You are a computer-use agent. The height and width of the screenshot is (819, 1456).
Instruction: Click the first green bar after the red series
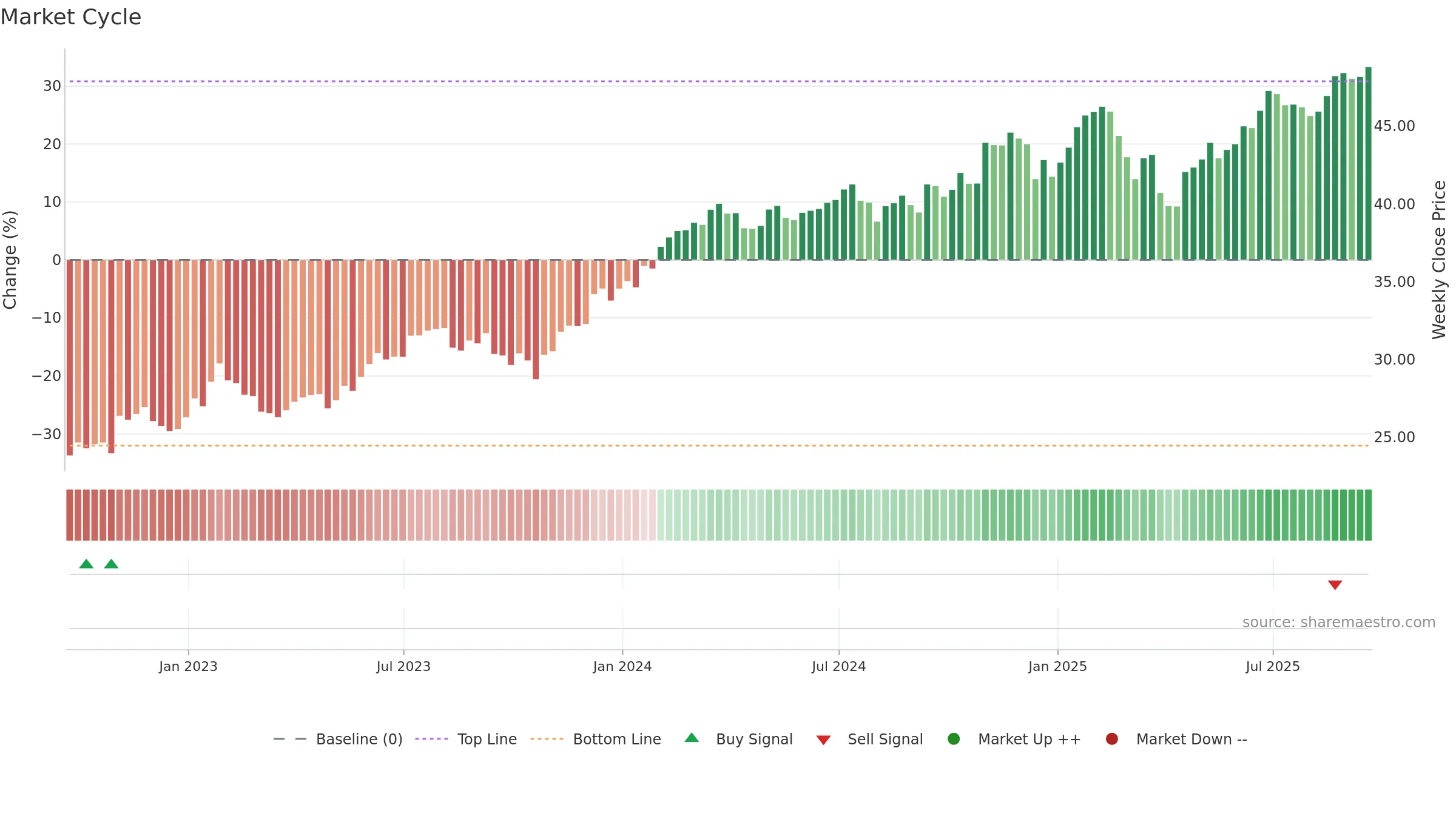point(661,254)
